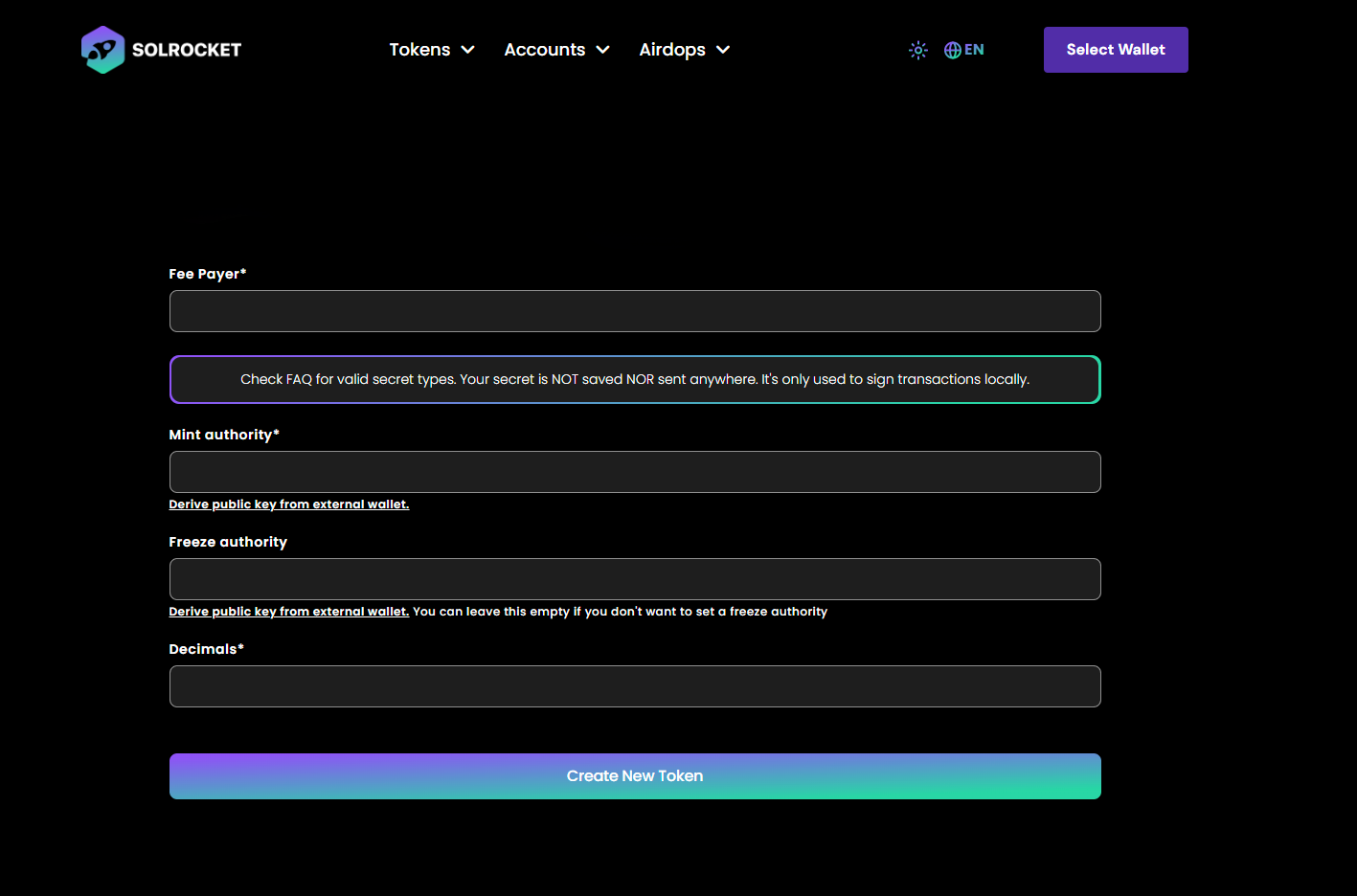Click the SolRocket rocket logo icon
The height and width of the screenshot is (896, 1357).
[102, 50]
